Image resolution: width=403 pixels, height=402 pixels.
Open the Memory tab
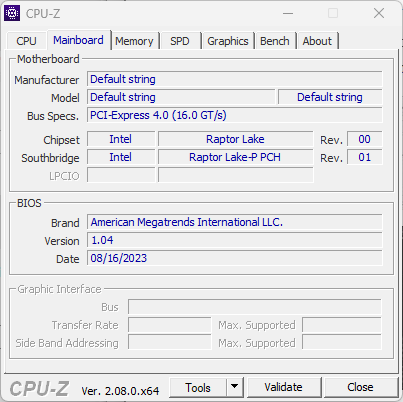click(x=134, y=41)
